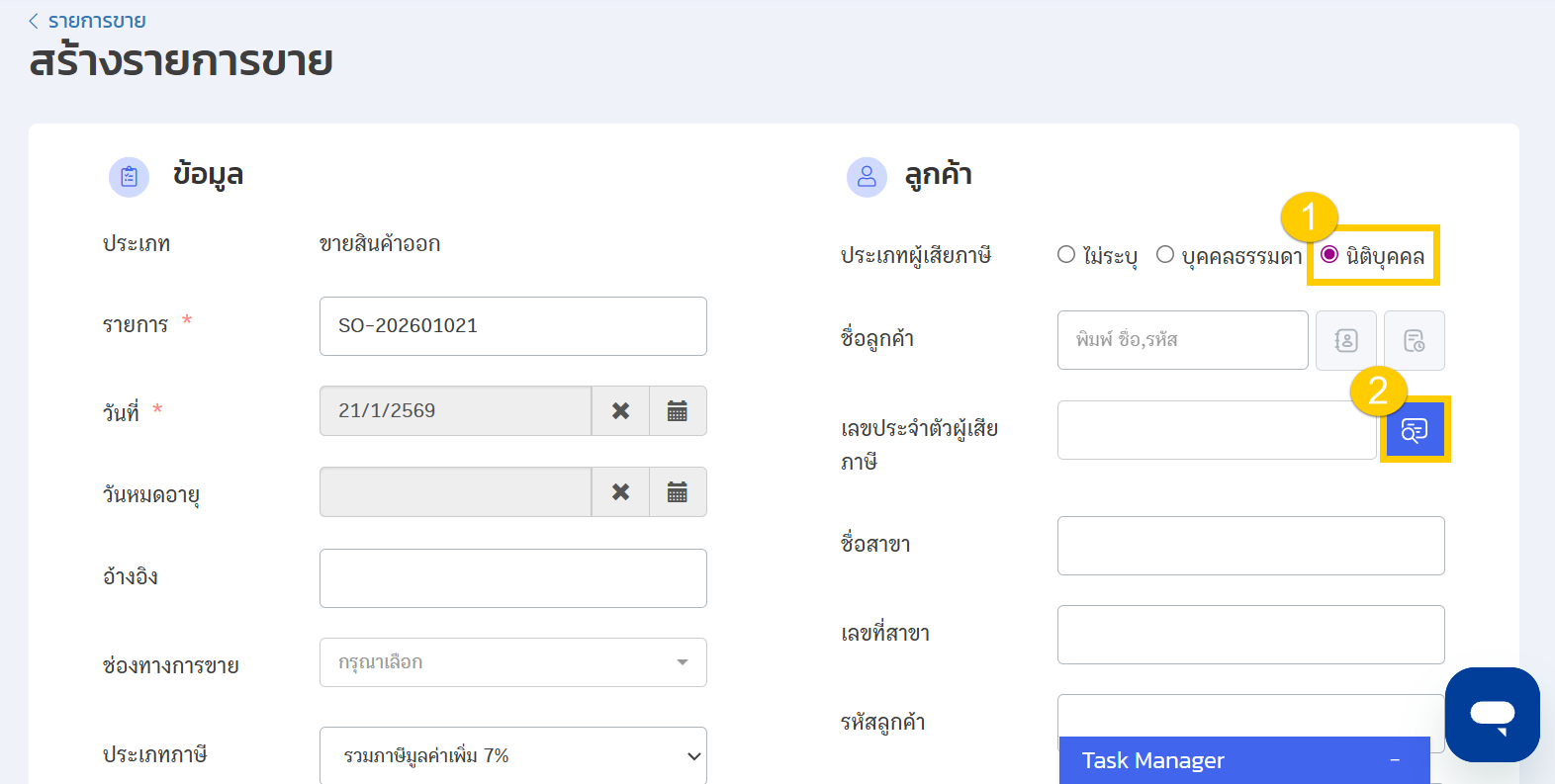Viewport: 1555px width, 784px height.
Task: Go back to รายการขาย list
Action: (x=87, y=21)
